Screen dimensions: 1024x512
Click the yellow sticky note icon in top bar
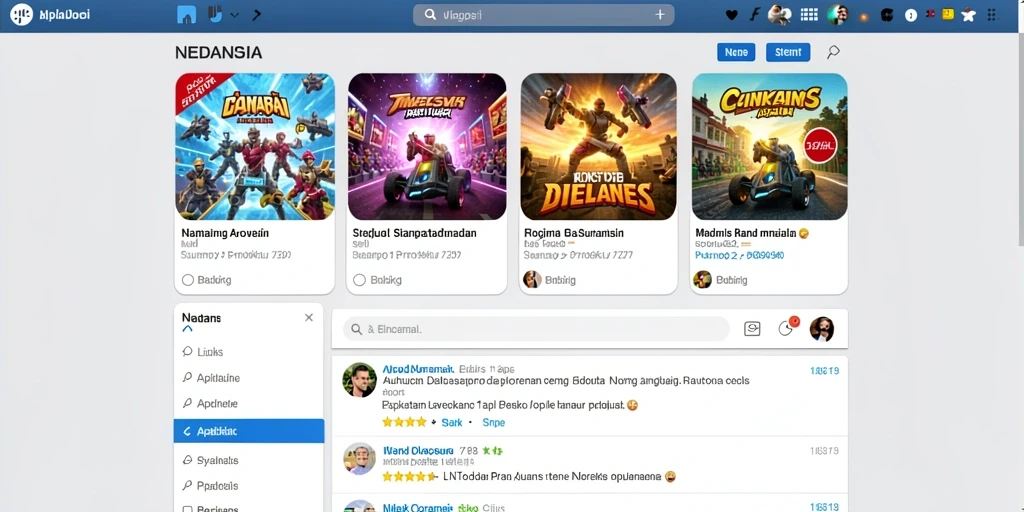[948, 14]
